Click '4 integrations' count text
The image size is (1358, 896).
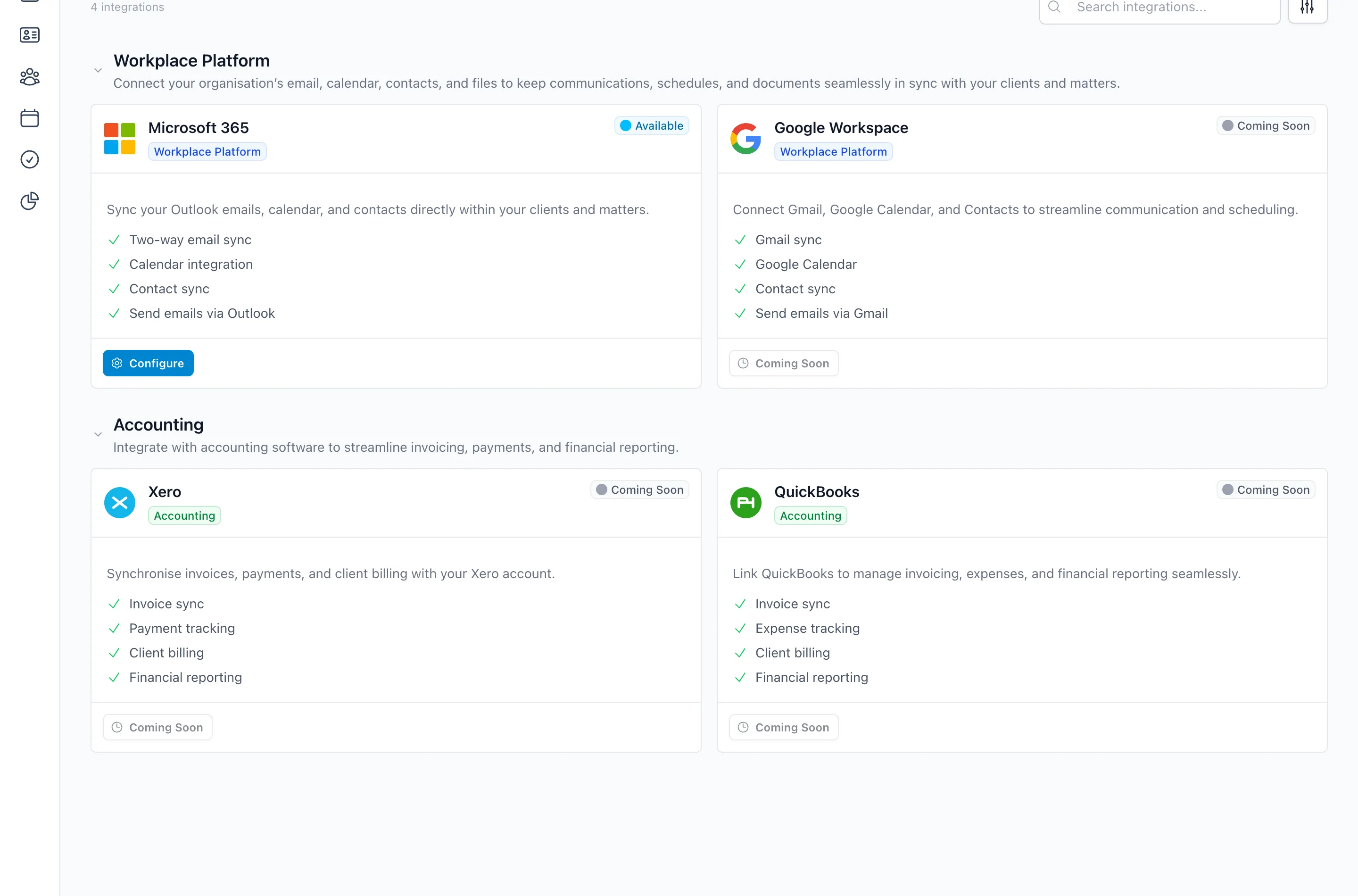127,7
